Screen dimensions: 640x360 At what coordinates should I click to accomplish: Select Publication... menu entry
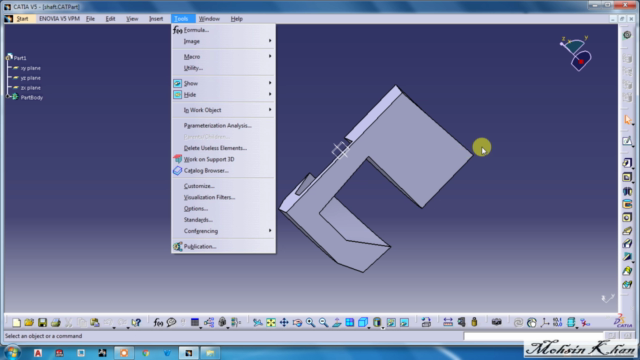[x=223, y=247]
